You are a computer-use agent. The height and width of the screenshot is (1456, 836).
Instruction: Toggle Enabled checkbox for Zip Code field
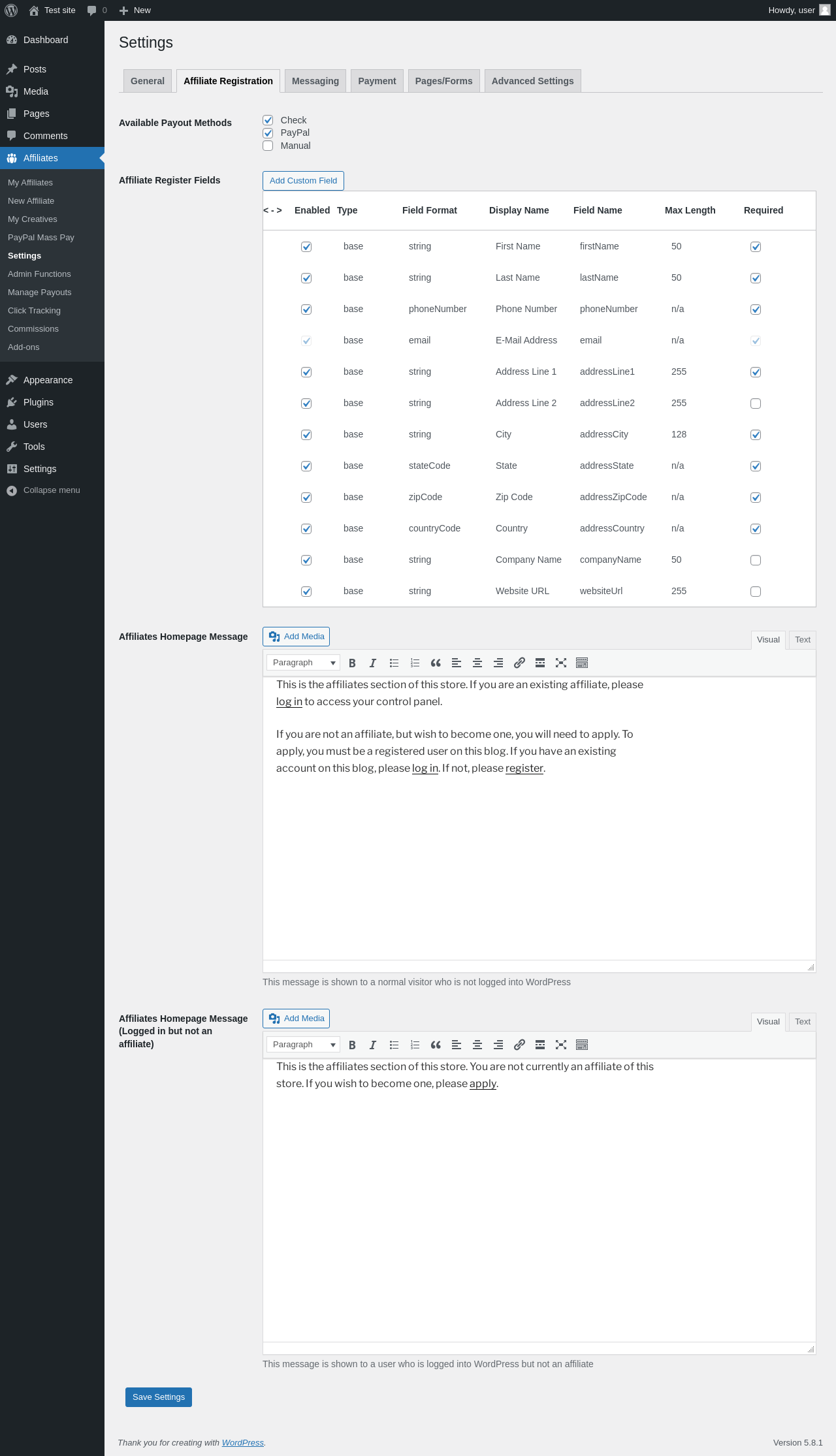tap(306, 498)
